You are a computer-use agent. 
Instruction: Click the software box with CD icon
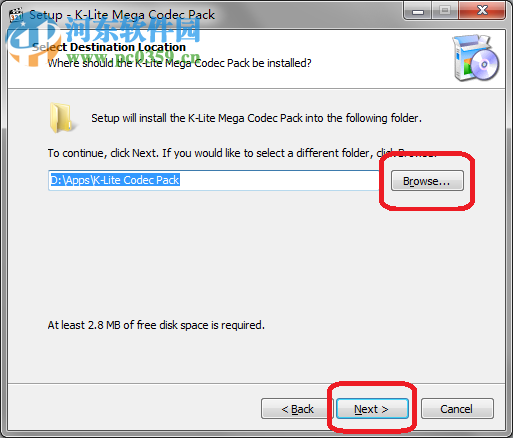pyautogui.click(x=476, y=58)
